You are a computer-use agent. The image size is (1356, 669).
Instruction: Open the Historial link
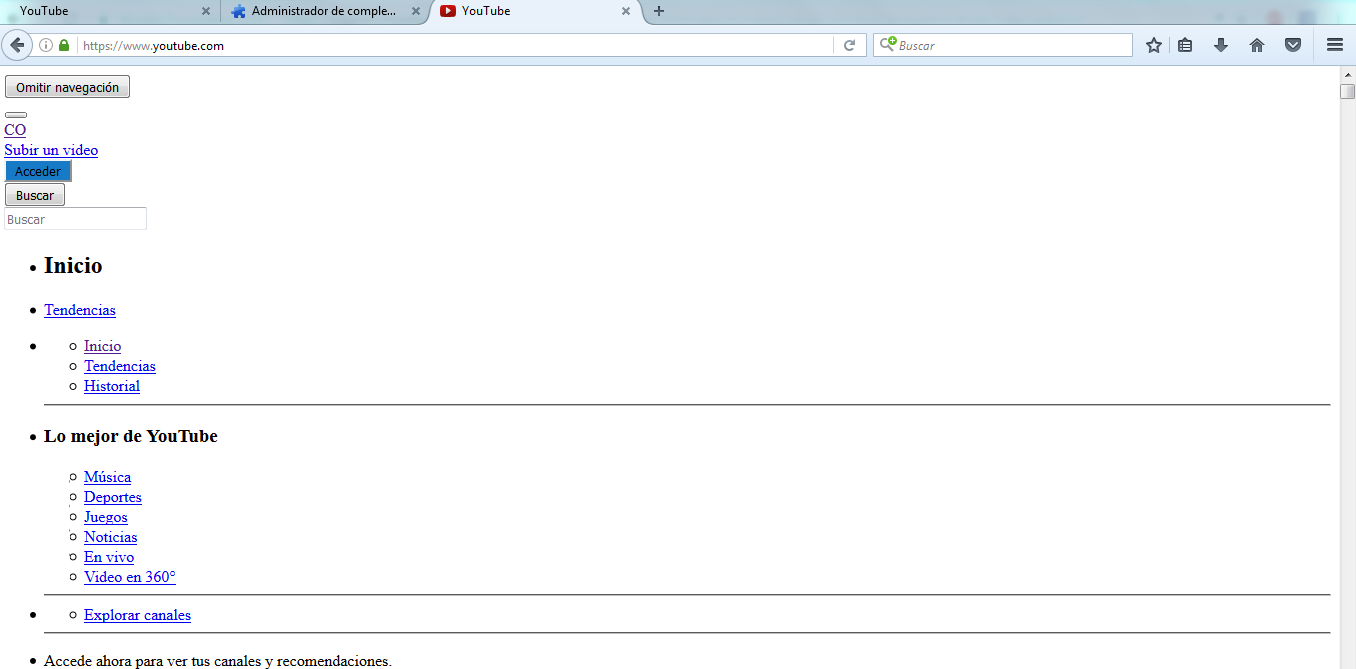point(112,386)
